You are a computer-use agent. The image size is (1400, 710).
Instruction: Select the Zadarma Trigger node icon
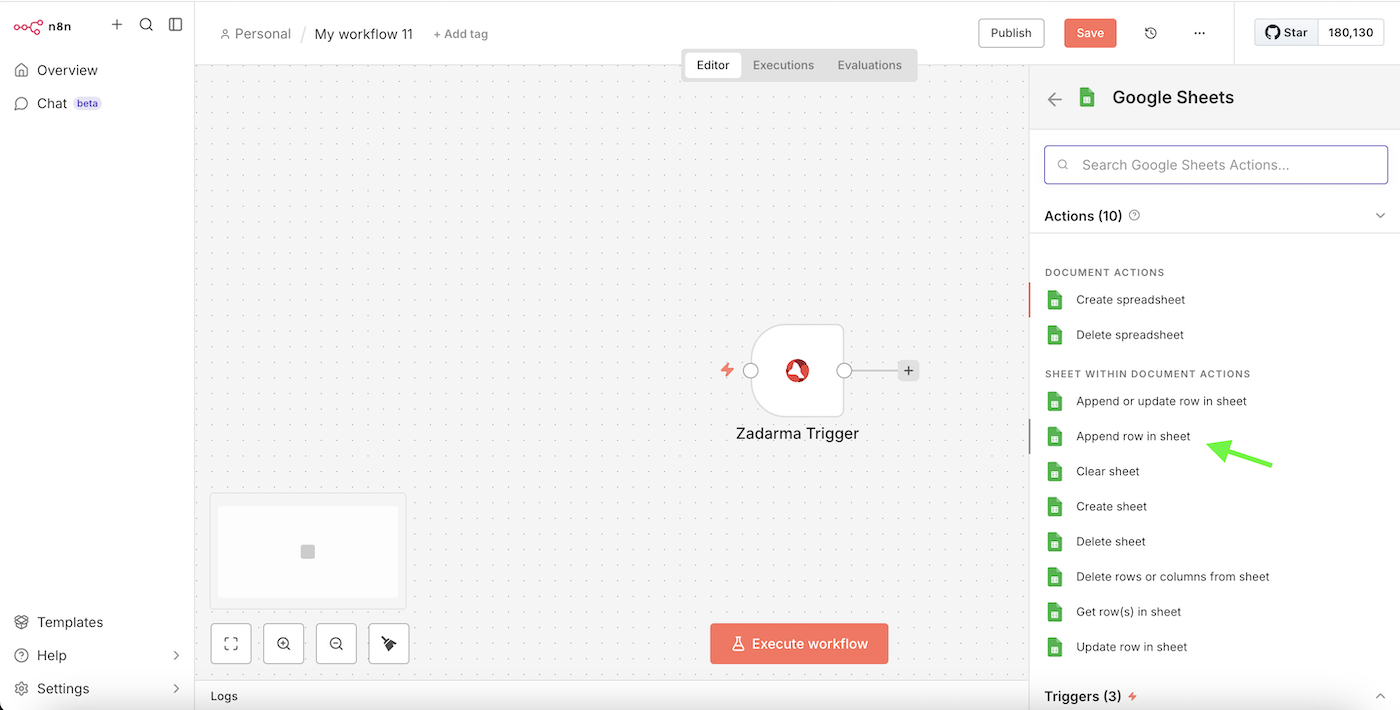(x=797, y=370)
